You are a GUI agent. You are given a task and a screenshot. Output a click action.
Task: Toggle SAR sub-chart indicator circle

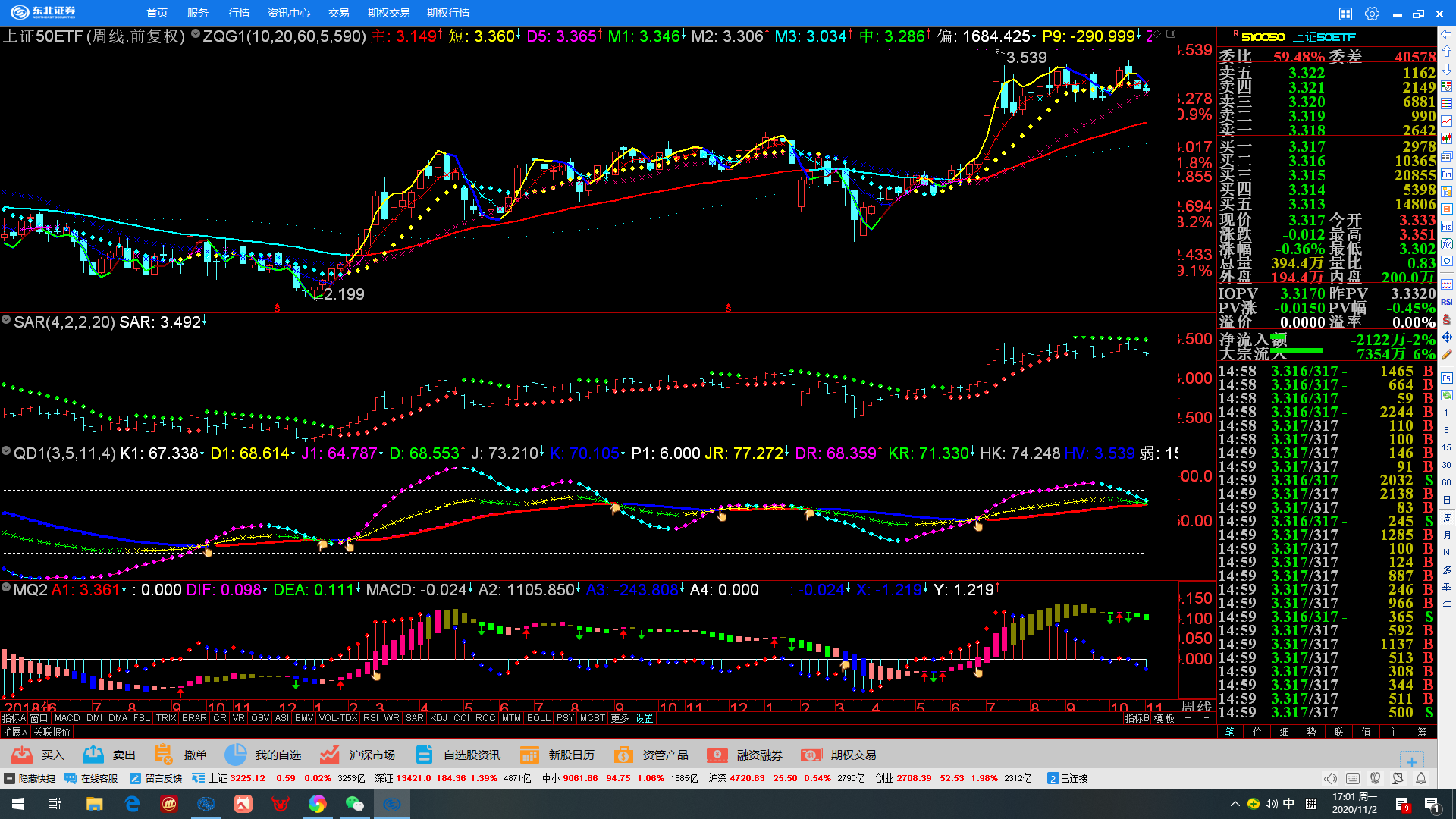coord(6,321)
